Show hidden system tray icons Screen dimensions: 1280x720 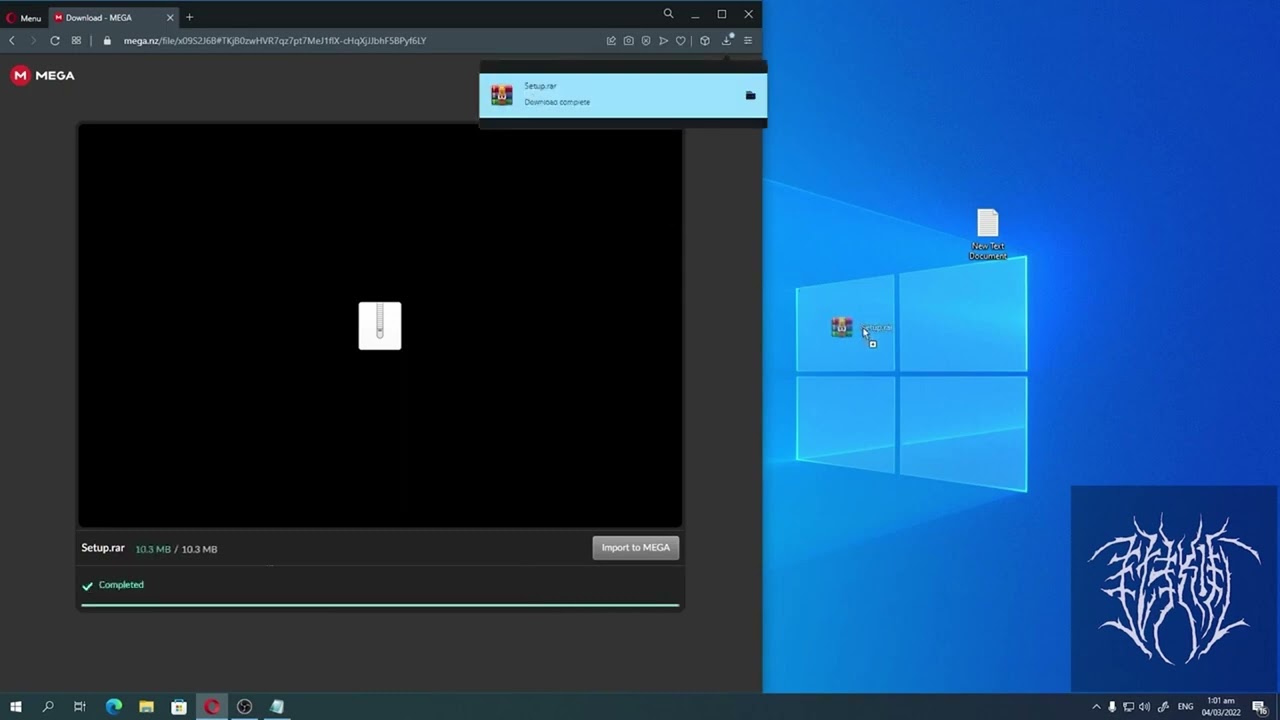click(x=1096, y=707)
